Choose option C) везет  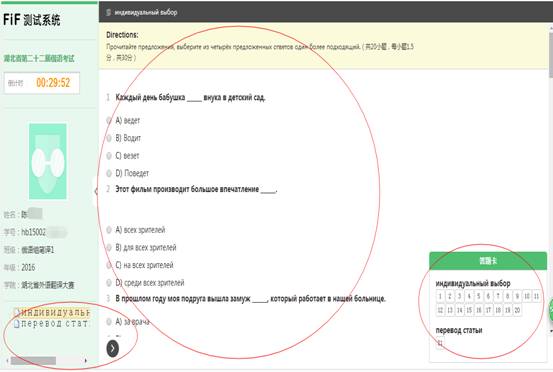point(109,156)
